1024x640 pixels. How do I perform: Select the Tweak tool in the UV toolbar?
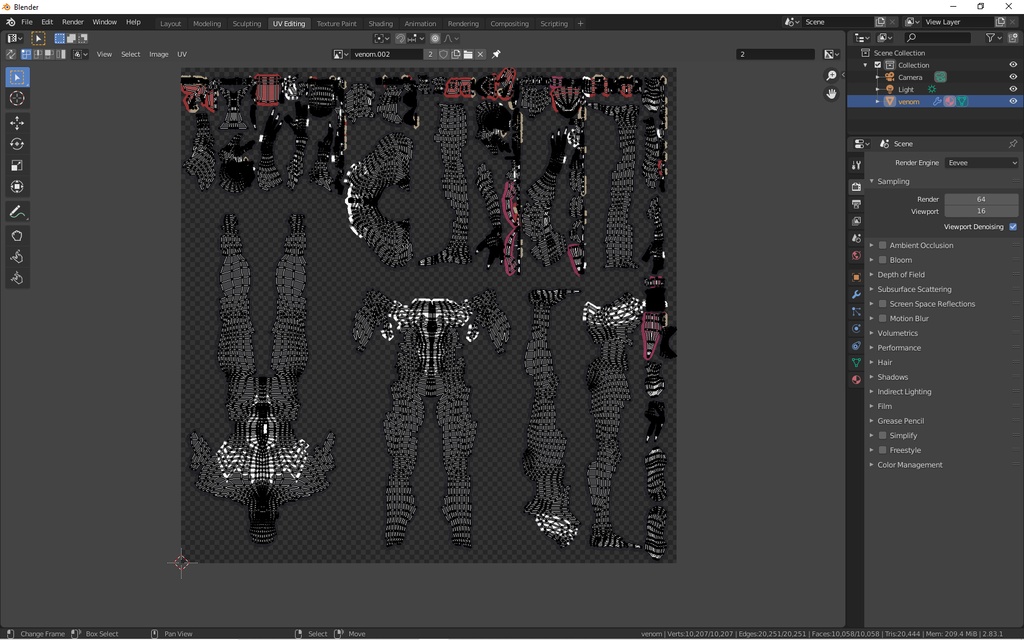click(x=16, y=77)
